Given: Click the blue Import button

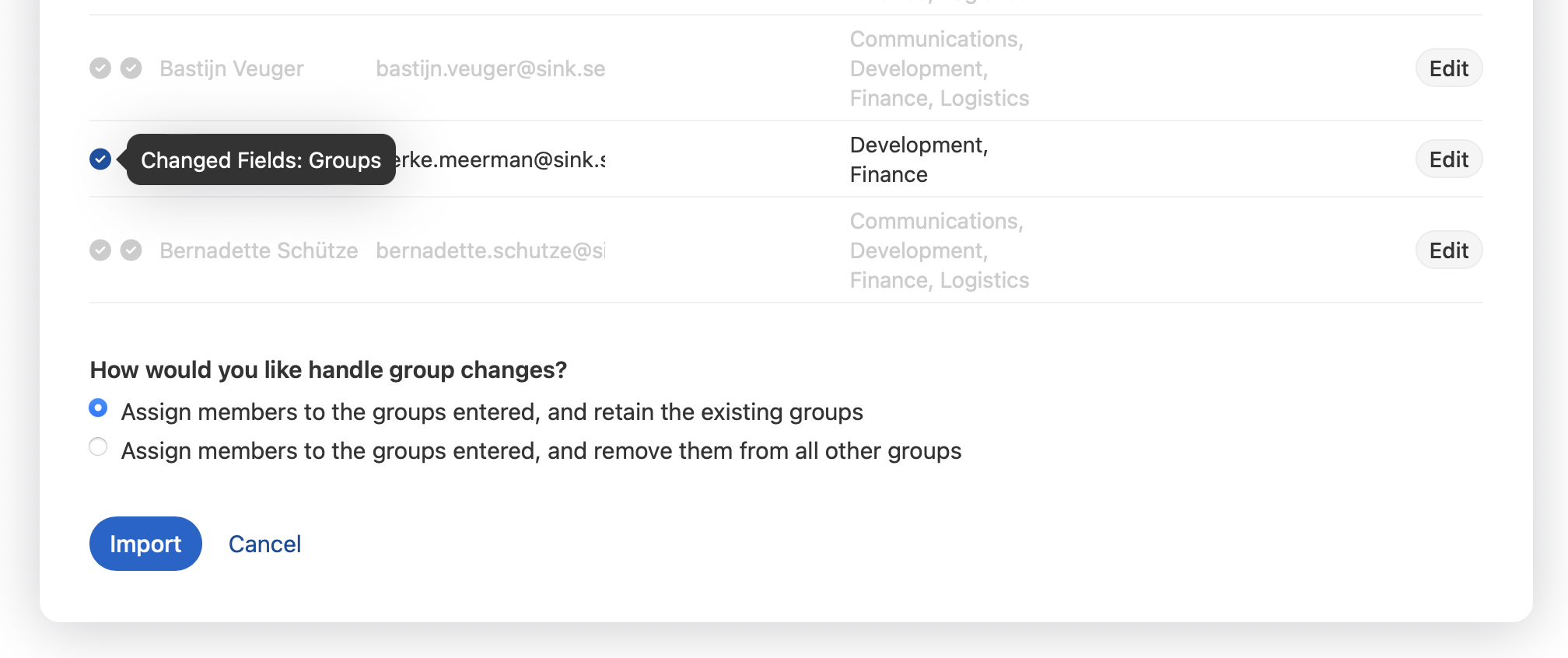Looking at the screenshot, I should click(145, 544).
